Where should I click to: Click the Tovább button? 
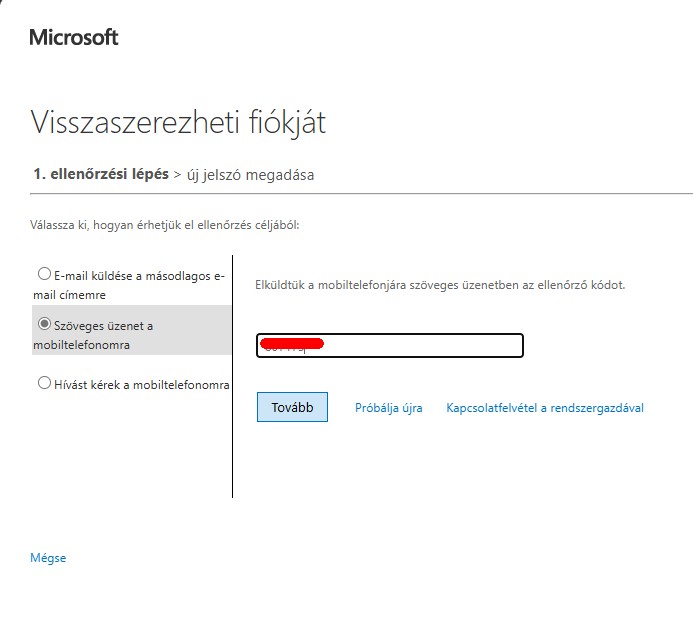292,407
